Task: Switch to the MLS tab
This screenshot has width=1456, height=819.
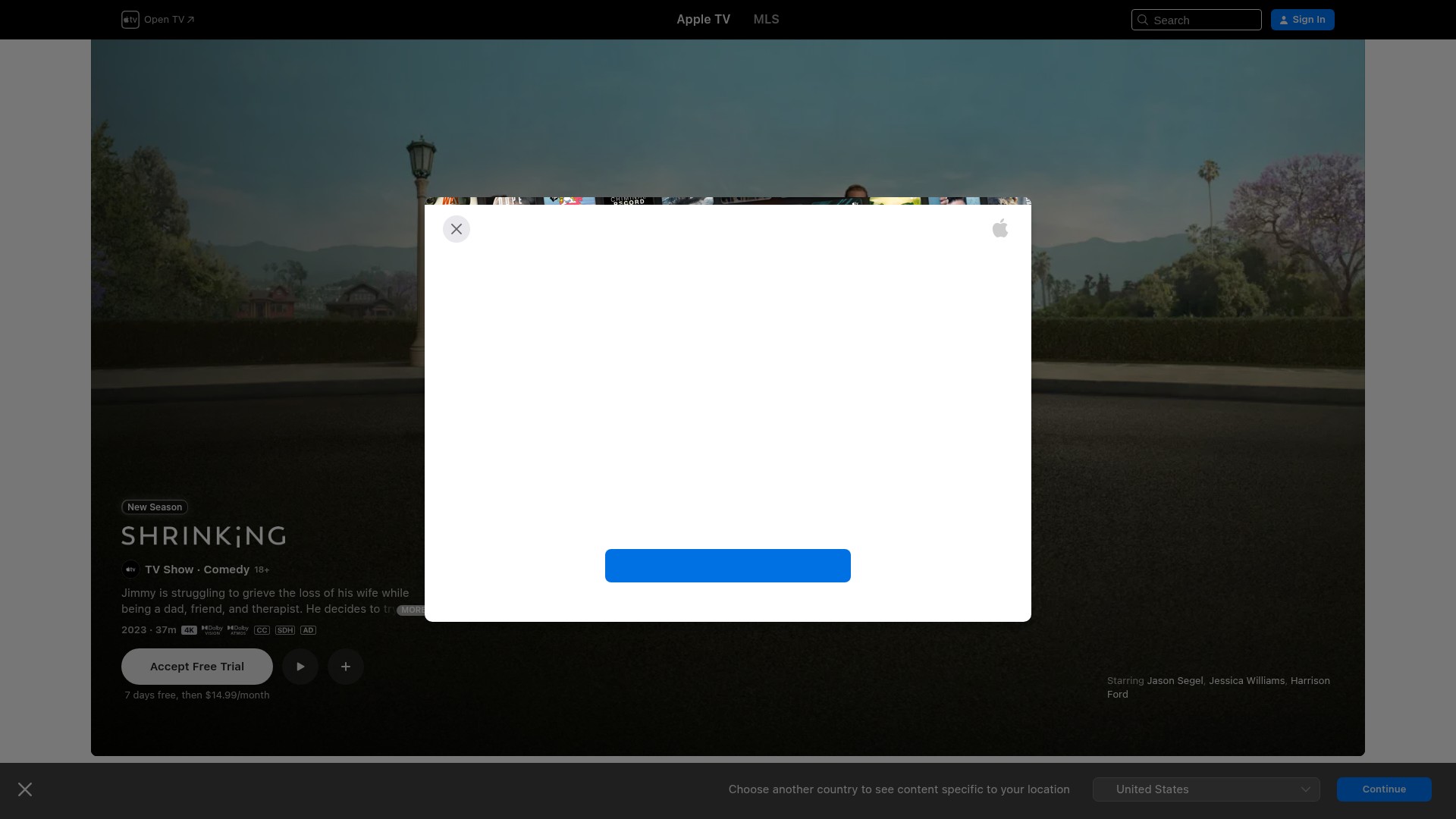Action: click(x=767, y=20)
